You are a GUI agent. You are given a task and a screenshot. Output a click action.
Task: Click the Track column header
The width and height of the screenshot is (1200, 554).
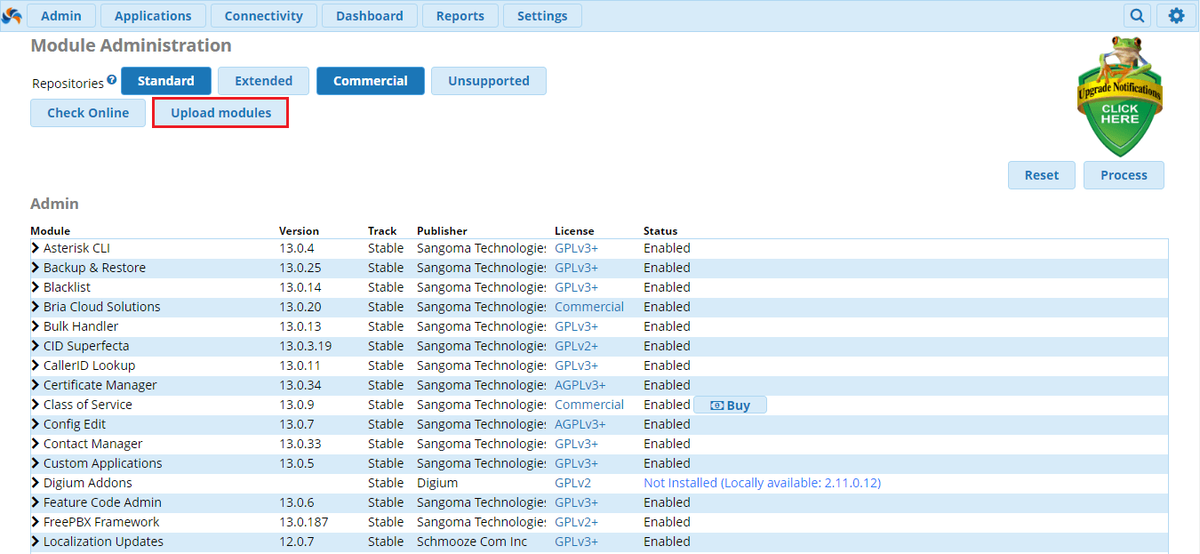[x=382, y=231]
